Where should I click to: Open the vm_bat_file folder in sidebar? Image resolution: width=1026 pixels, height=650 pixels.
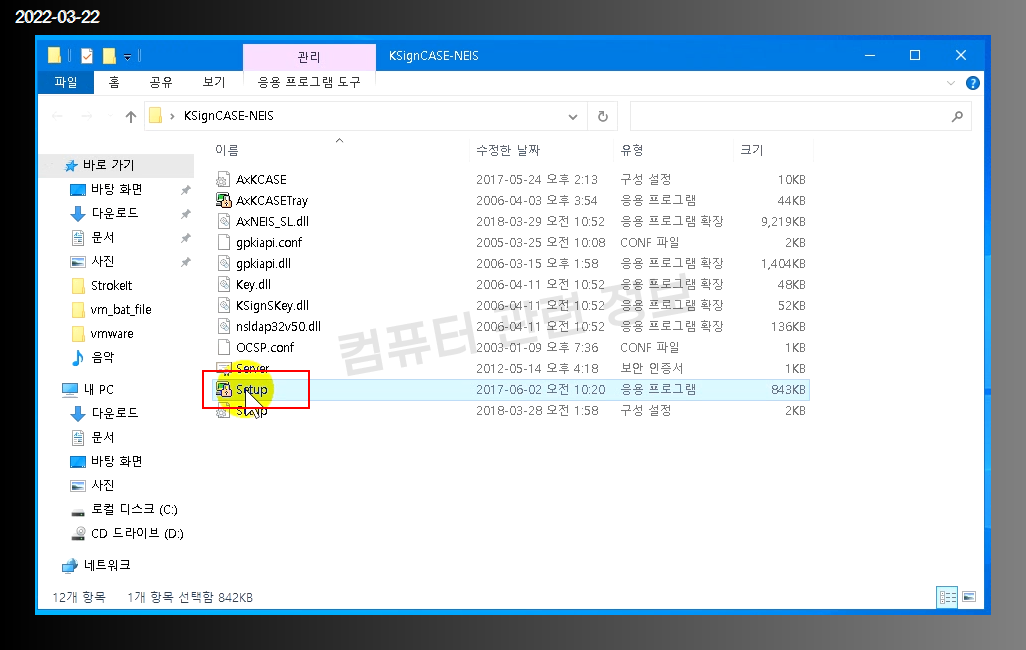120,309
